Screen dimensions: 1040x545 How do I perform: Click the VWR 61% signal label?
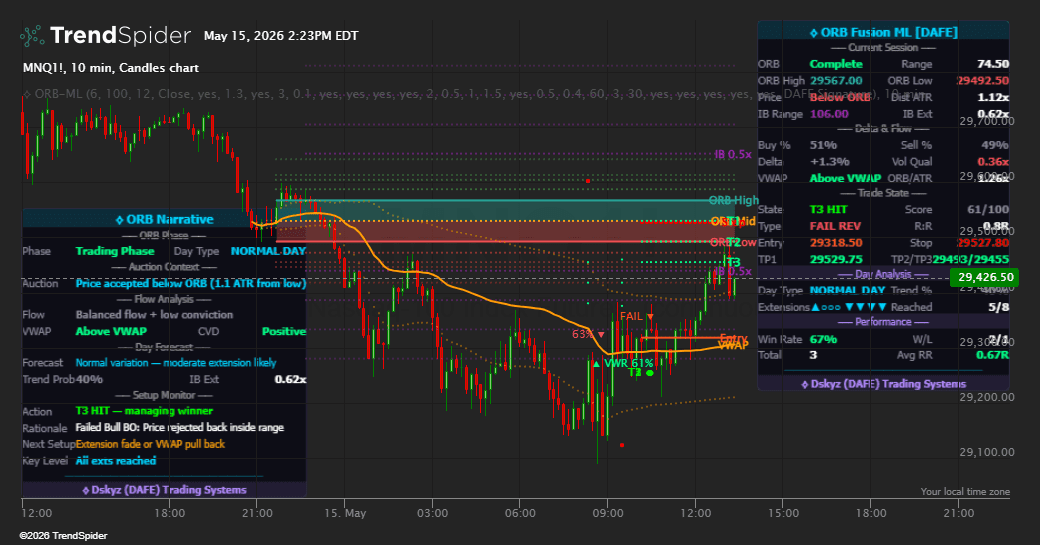click(629, 363)
